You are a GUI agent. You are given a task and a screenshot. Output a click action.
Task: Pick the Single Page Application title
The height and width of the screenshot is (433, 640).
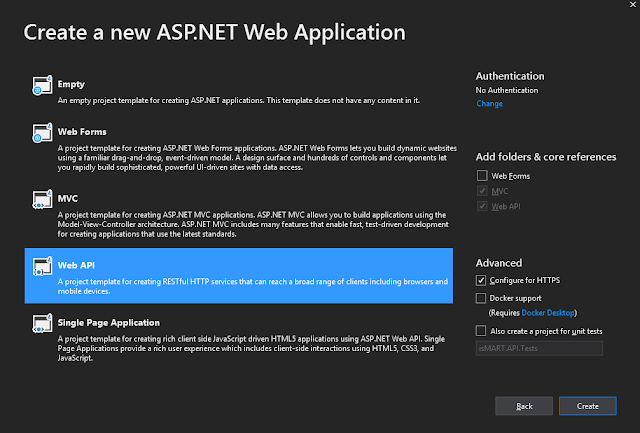coord(109,323)
